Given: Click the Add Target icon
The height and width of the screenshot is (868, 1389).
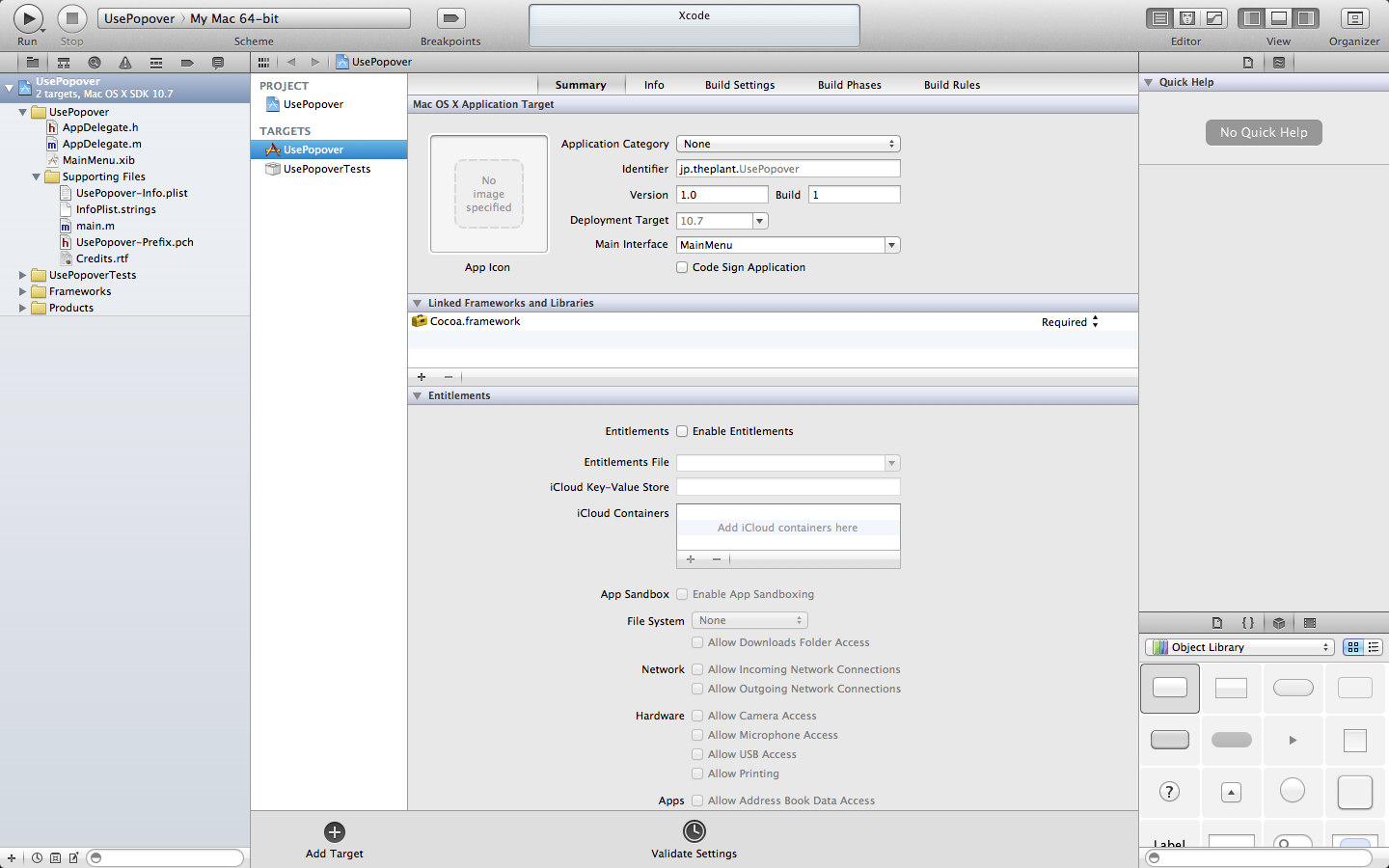Looking at the screenshot, I should pyautogui.click(x=335, y=832).
